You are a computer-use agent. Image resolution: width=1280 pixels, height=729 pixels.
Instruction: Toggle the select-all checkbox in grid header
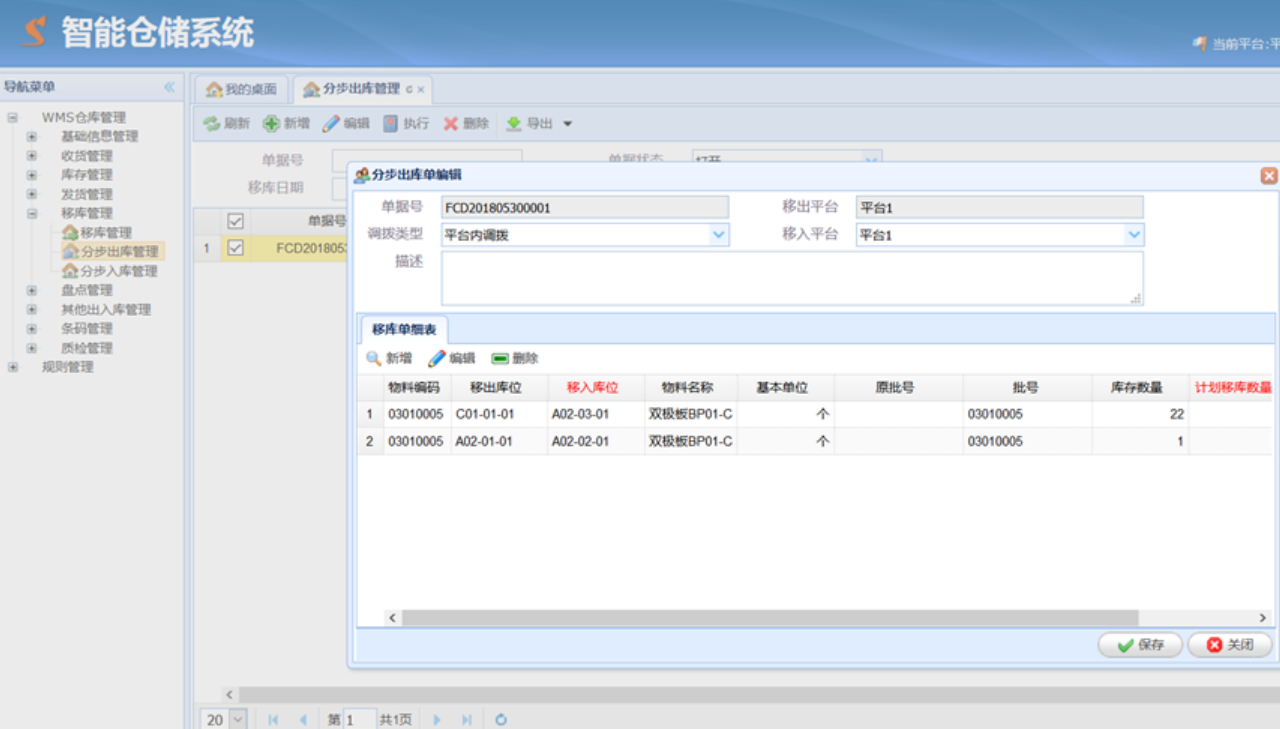tap(236, 221)
